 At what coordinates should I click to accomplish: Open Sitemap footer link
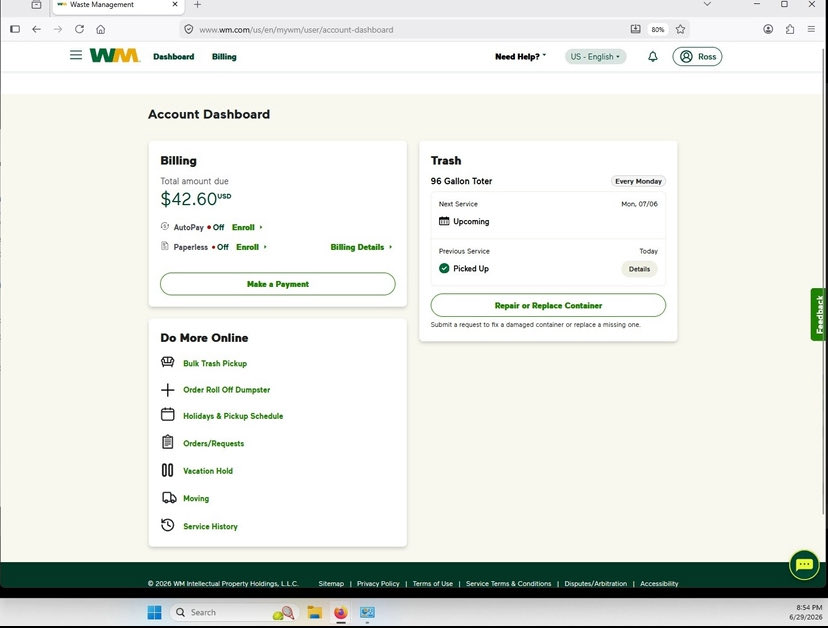pyautogui.click(x=331, y=584)
